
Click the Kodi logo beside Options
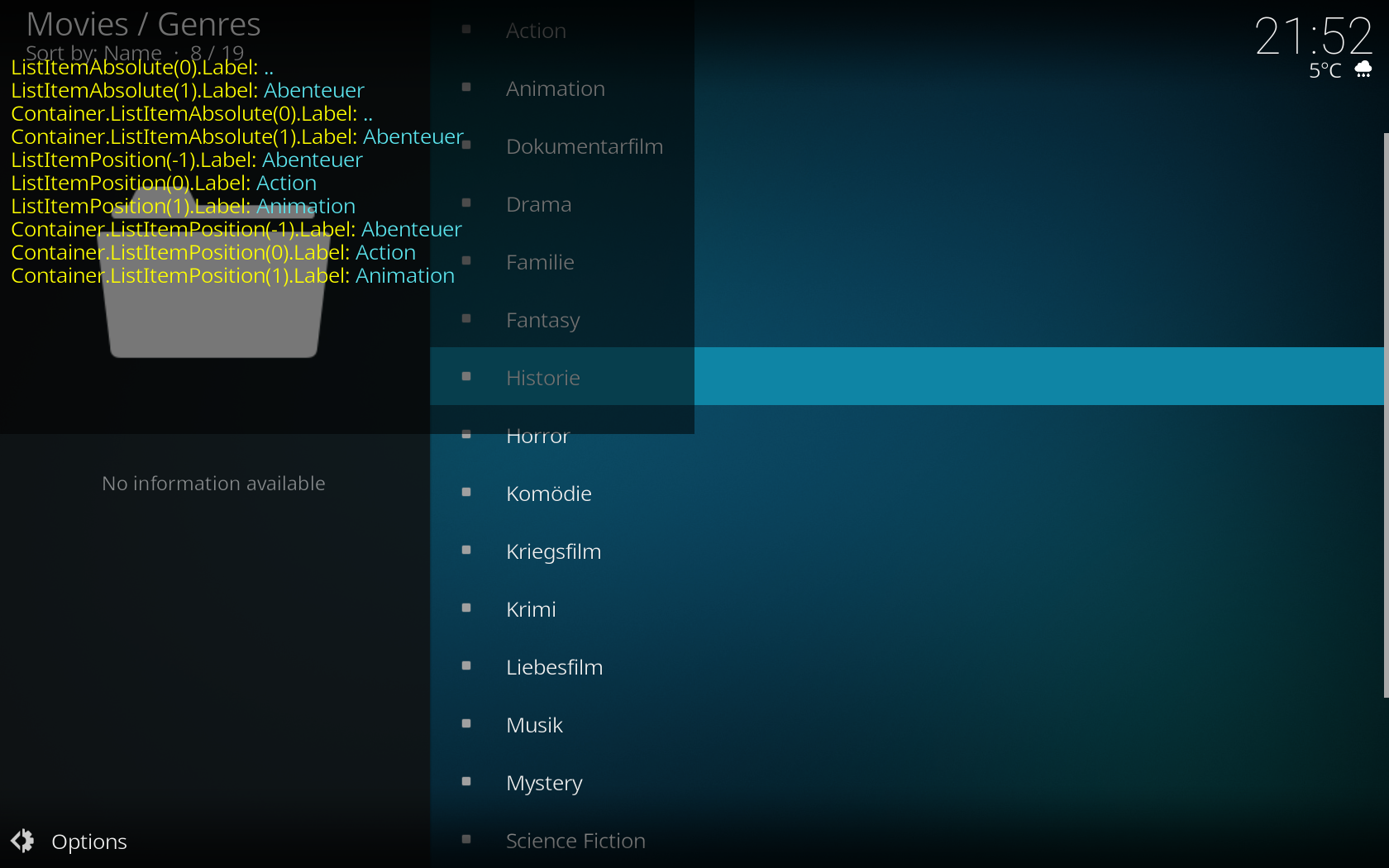[21, 841]
